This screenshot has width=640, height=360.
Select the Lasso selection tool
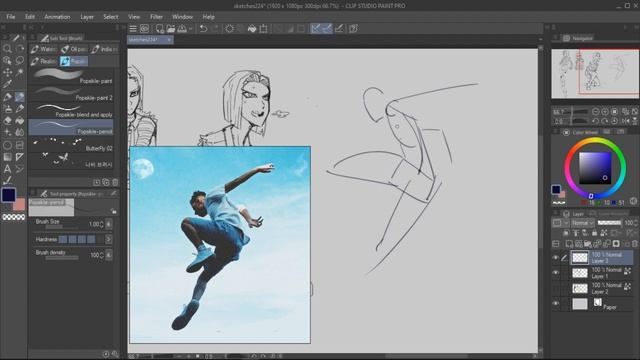[20, 60]
